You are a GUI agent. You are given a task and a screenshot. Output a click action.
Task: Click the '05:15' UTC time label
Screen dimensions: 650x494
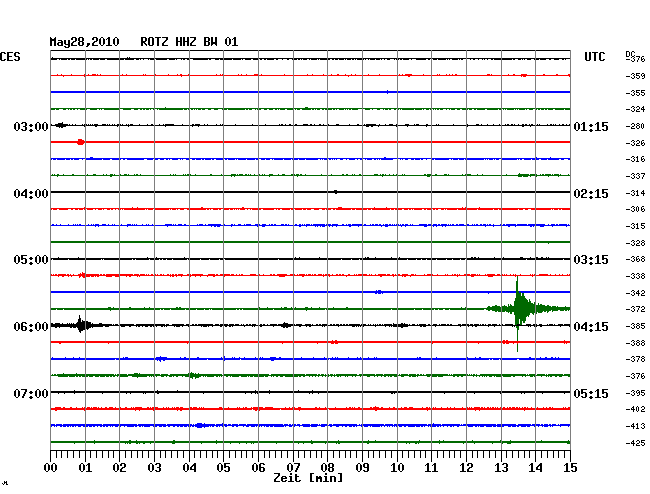591,393
